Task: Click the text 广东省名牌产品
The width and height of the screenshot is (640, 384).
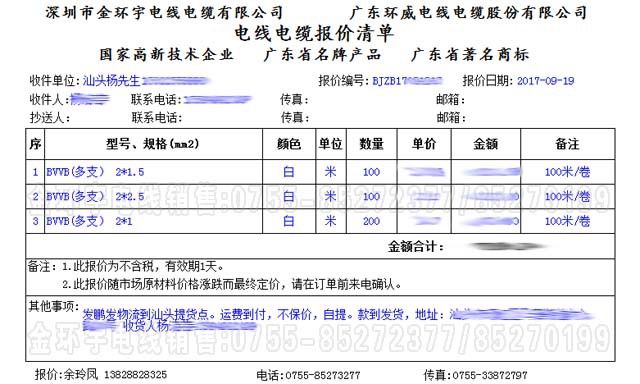Action: tap(322, 54)
